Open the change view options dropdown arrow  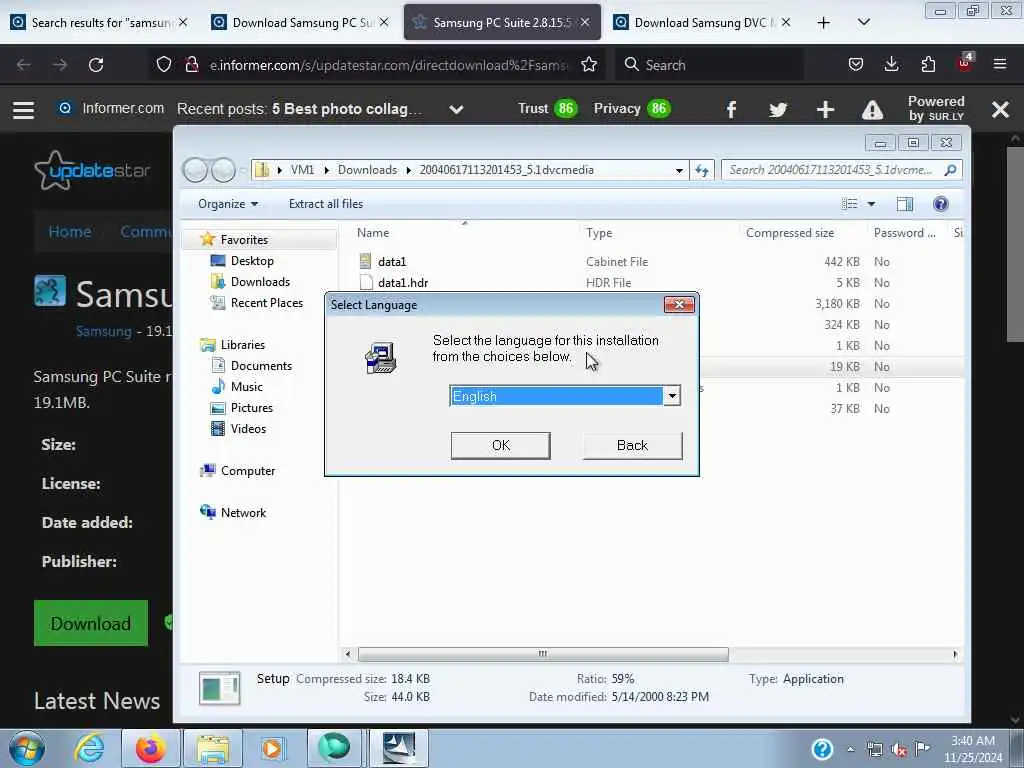[871, 204]
